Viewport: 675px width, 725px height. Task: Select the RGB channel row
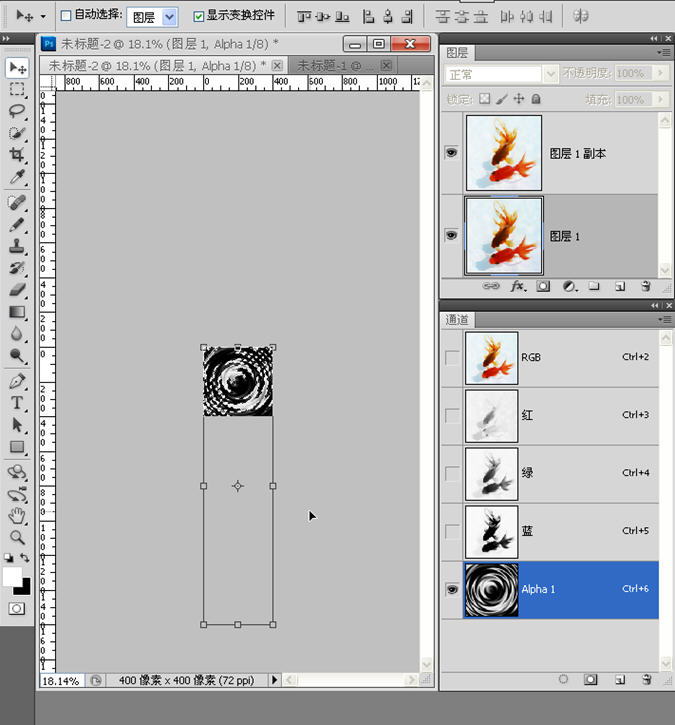tap(561, 358)
